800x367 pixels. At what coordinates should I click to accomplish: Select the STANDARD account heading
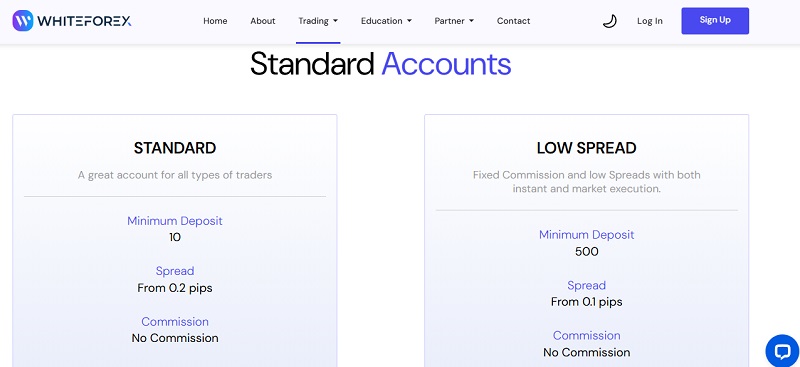(x=175, y=148)
